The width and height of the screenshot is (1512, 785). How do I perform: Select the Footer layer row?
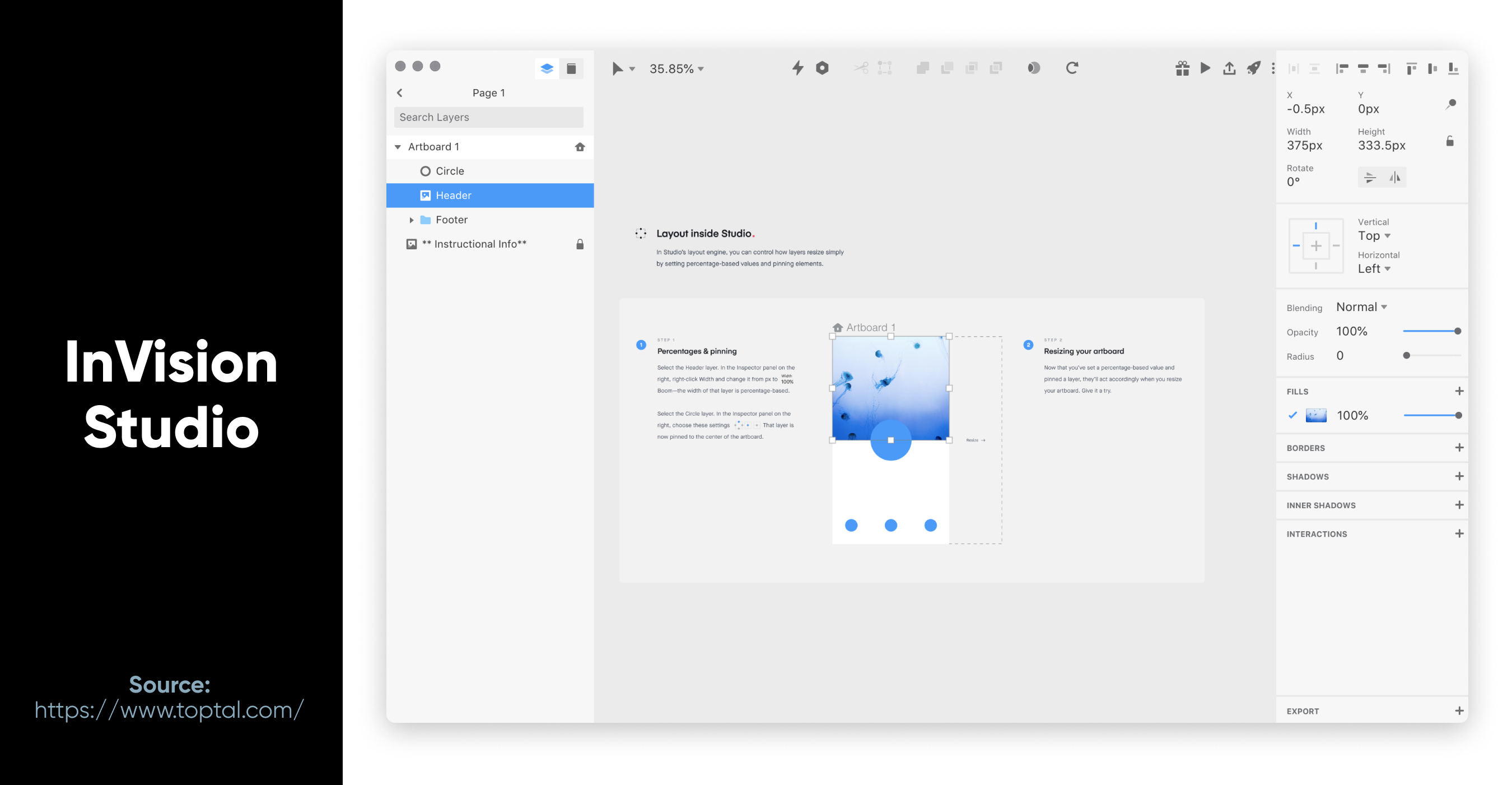tap(490, 220)
